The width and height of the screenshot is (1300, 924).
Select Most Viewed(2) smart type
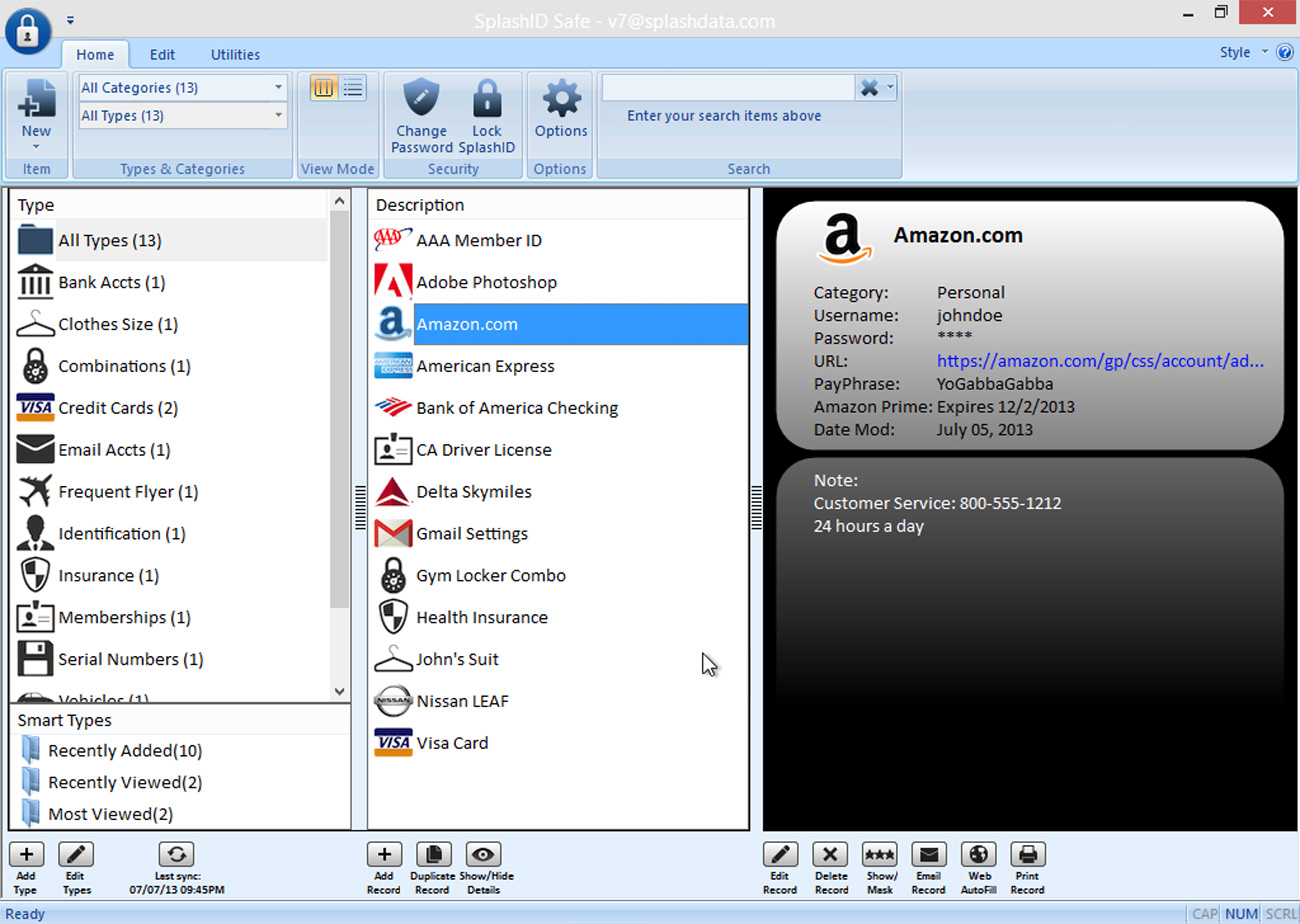point(110,815)
